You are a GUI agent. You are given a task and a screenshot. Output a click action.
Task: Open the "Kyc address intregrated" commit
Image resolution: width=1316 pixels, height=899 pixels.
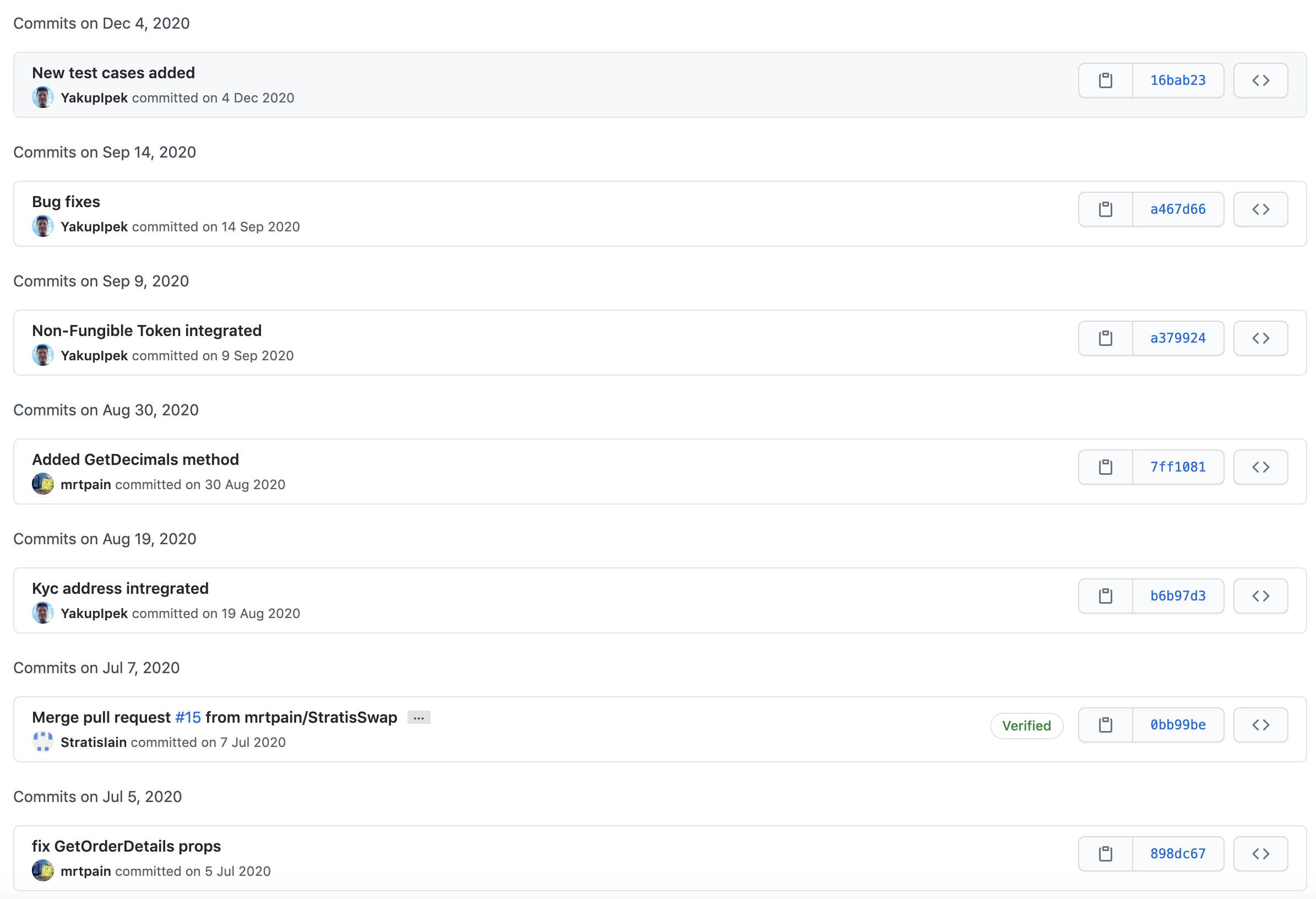point(120,588)
